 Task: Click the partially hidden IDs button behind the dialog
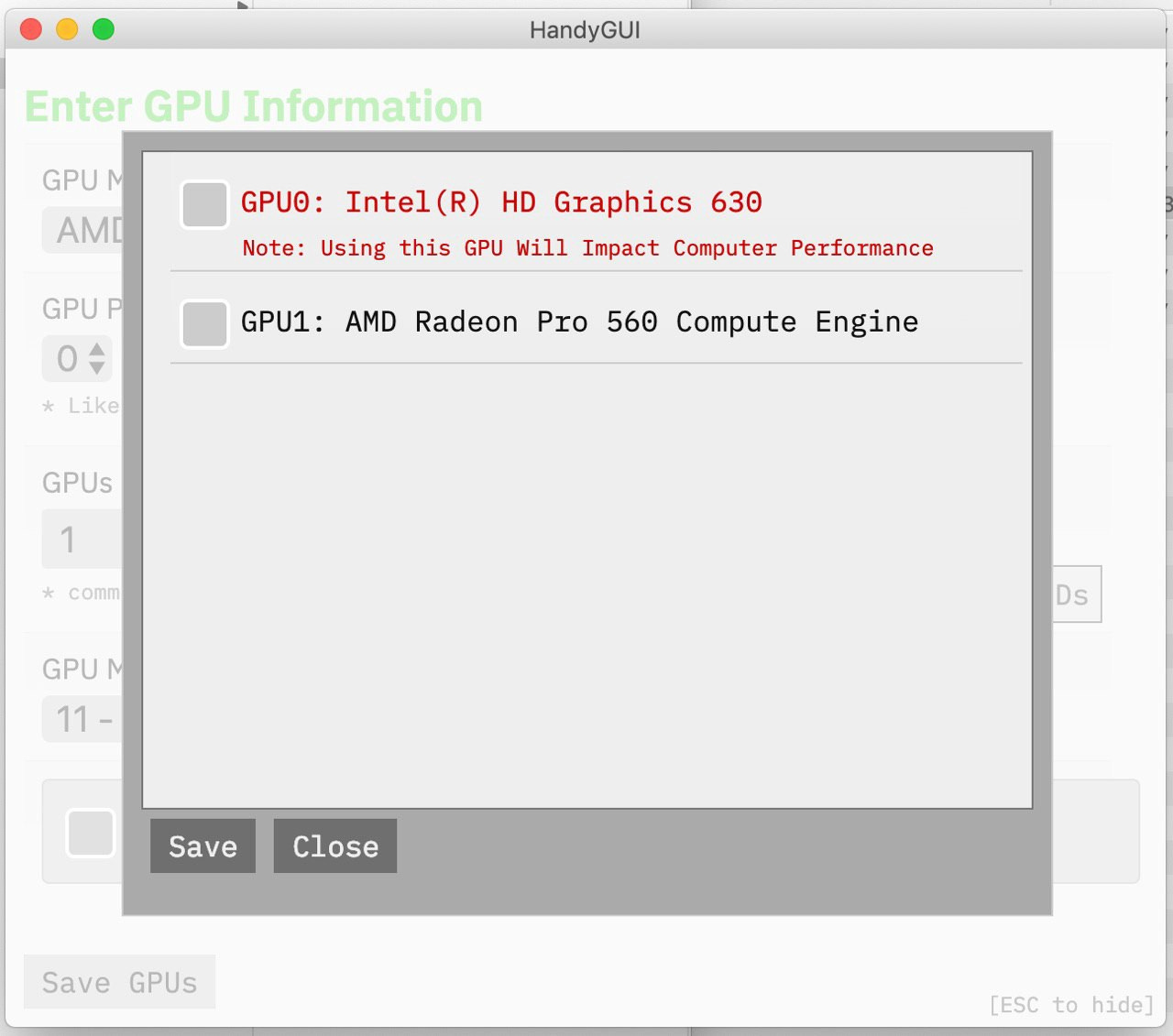tap(1077, 594)
